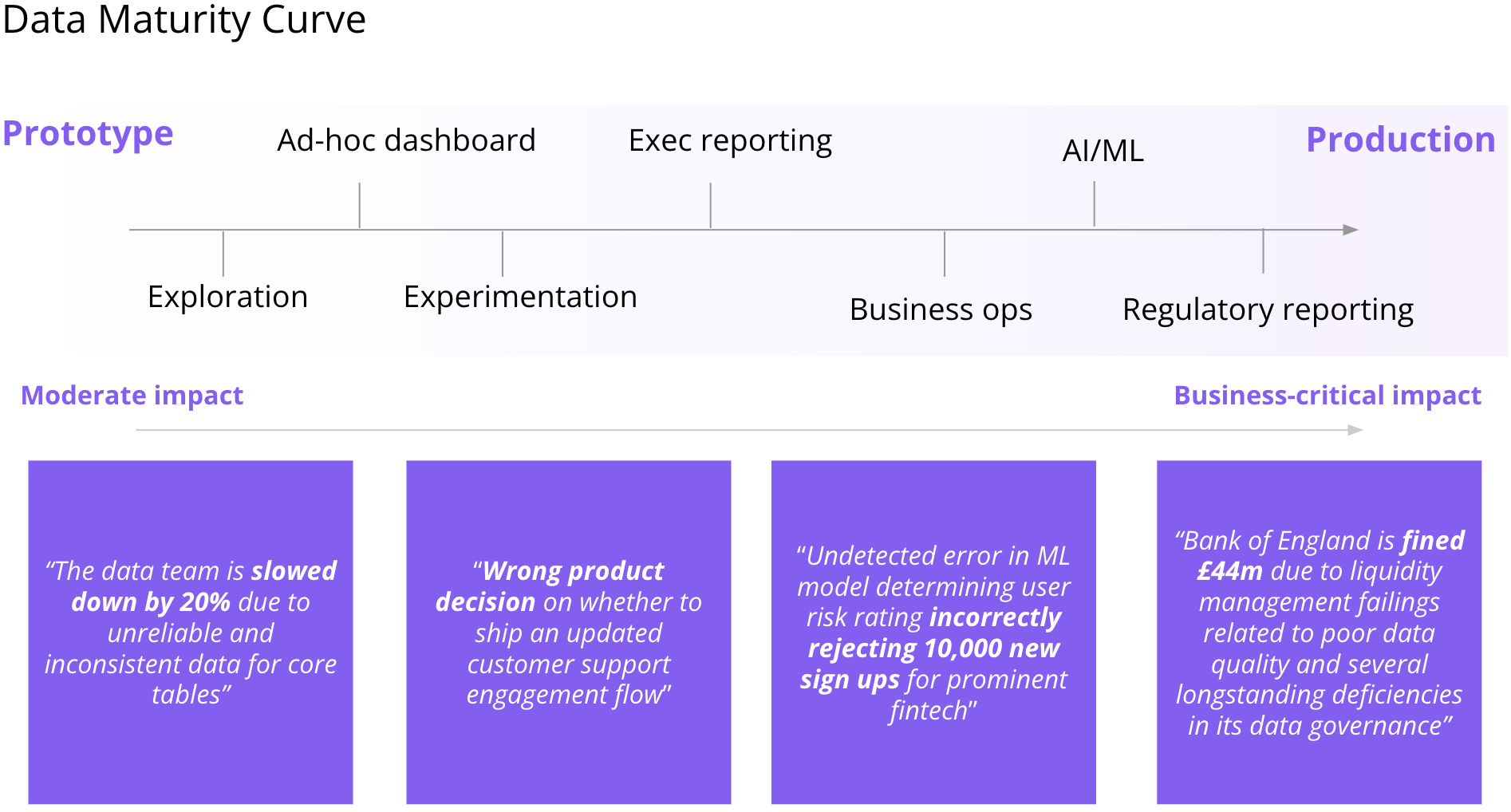Click the Ad-hoc dashboard label
Screen dimensions: 1511x812
pyautogui.click(x=406, y=140)
